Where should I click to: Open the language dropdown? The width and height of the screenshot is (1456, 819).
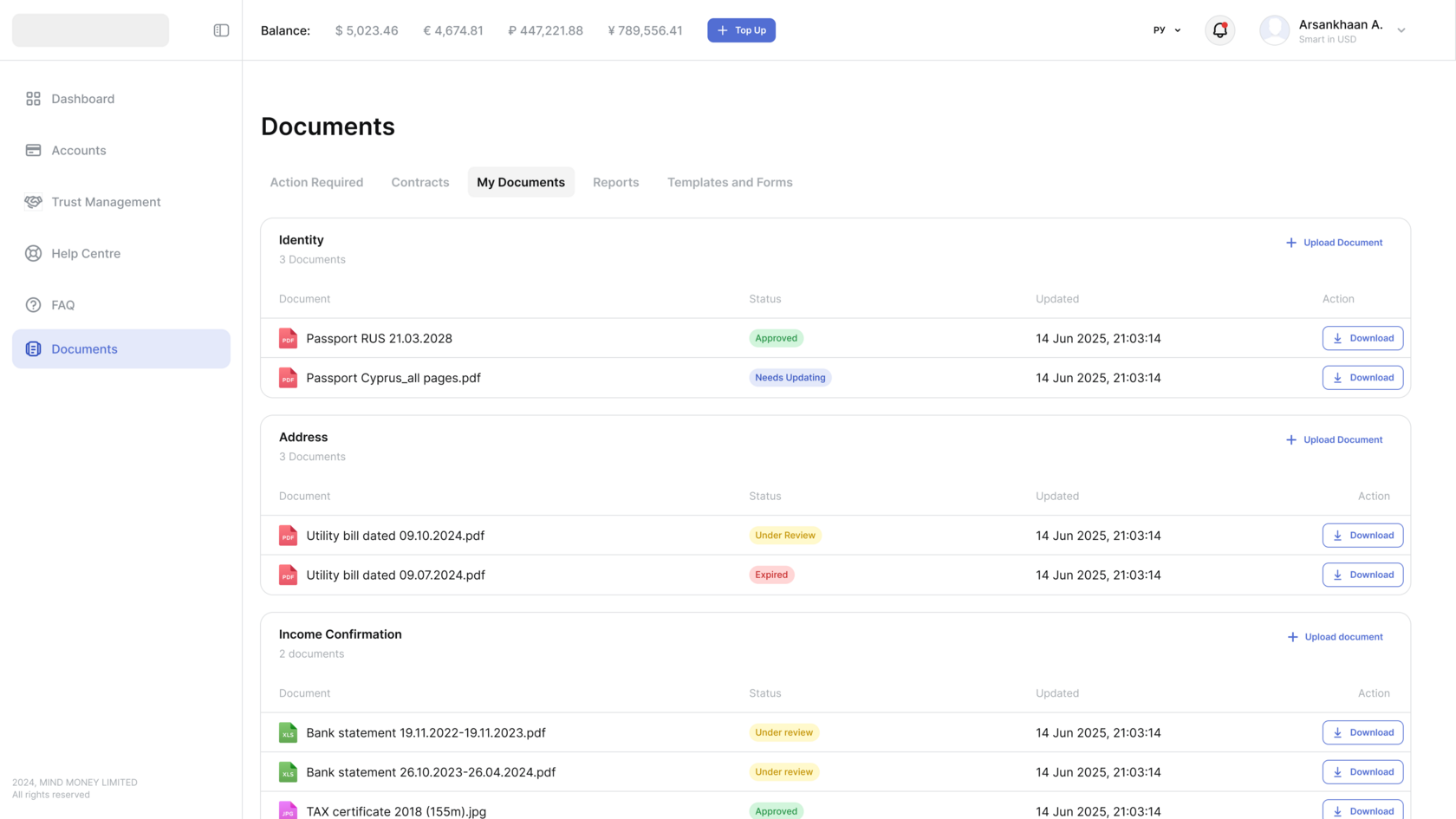point(1167,30)
